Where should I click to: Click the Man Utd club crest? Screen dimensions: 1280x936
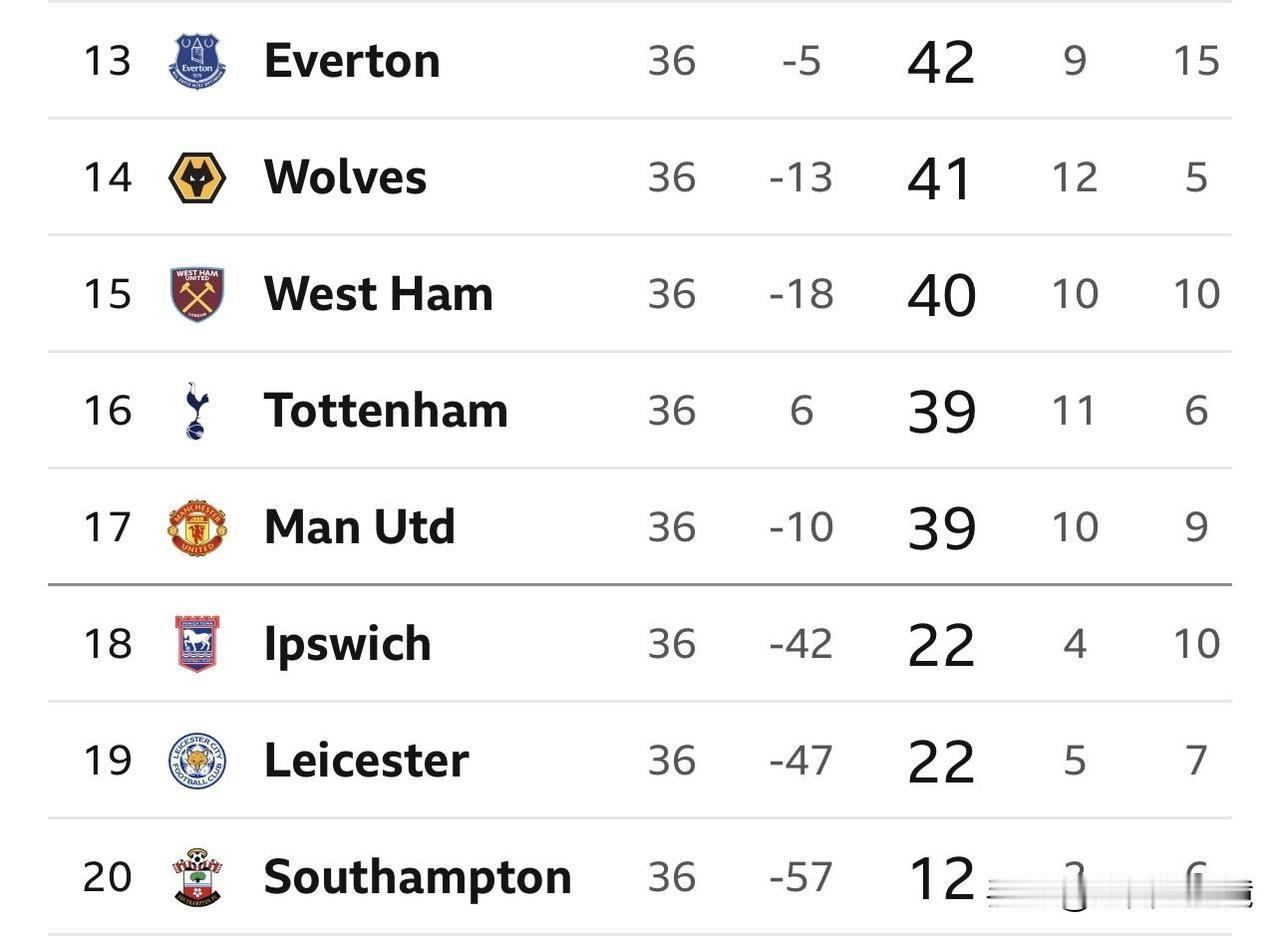coord(197,527)
